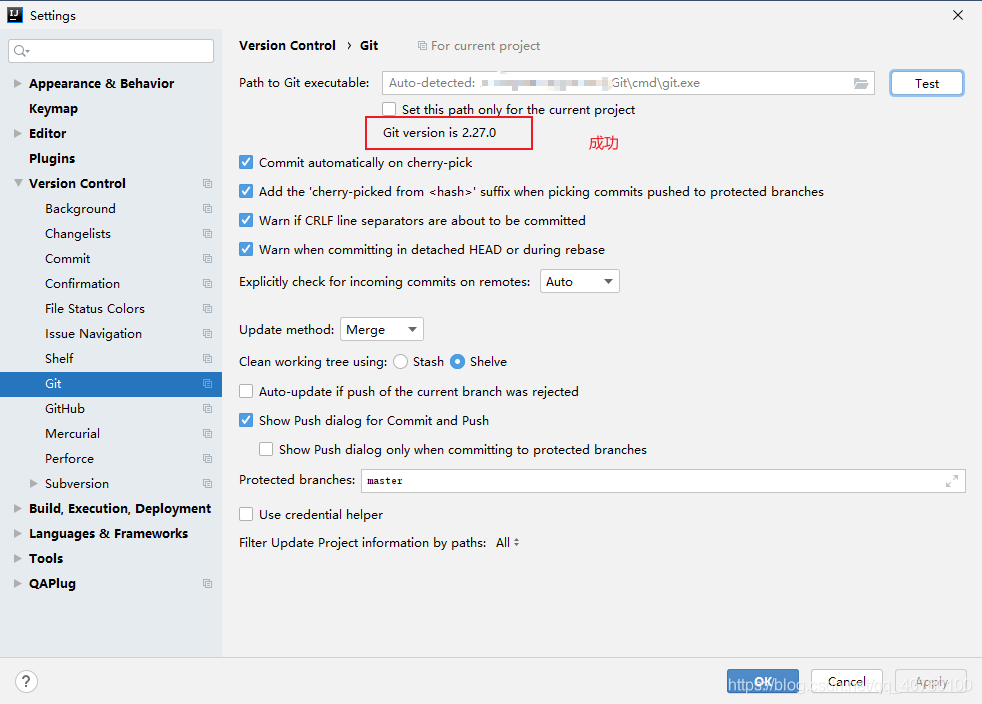Select Mercurial in Version Control list
Image resolution: width=982 pixels, height=704 pixels.
[72, 434]
